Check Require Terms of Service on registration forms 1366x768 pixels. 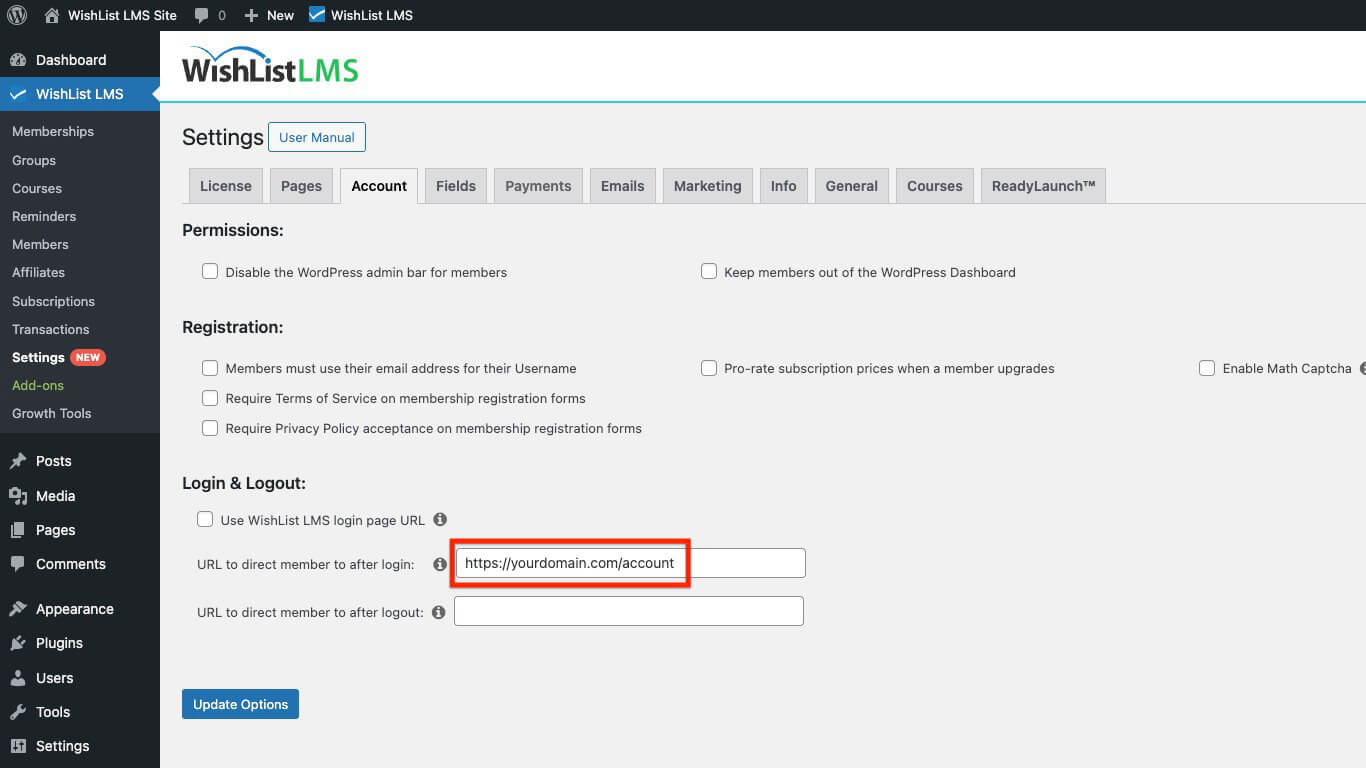210,398
